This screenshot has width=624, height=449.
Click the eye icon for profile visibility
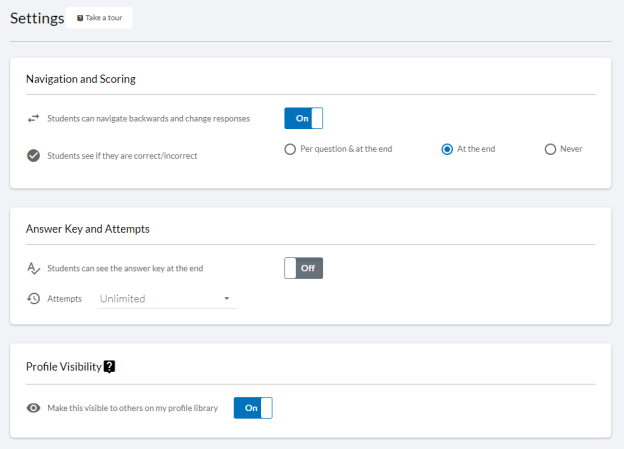pos(33,408)
